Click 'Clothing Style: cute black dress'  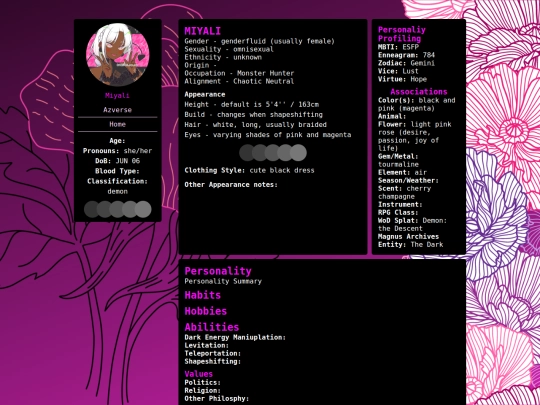(249, 170)
